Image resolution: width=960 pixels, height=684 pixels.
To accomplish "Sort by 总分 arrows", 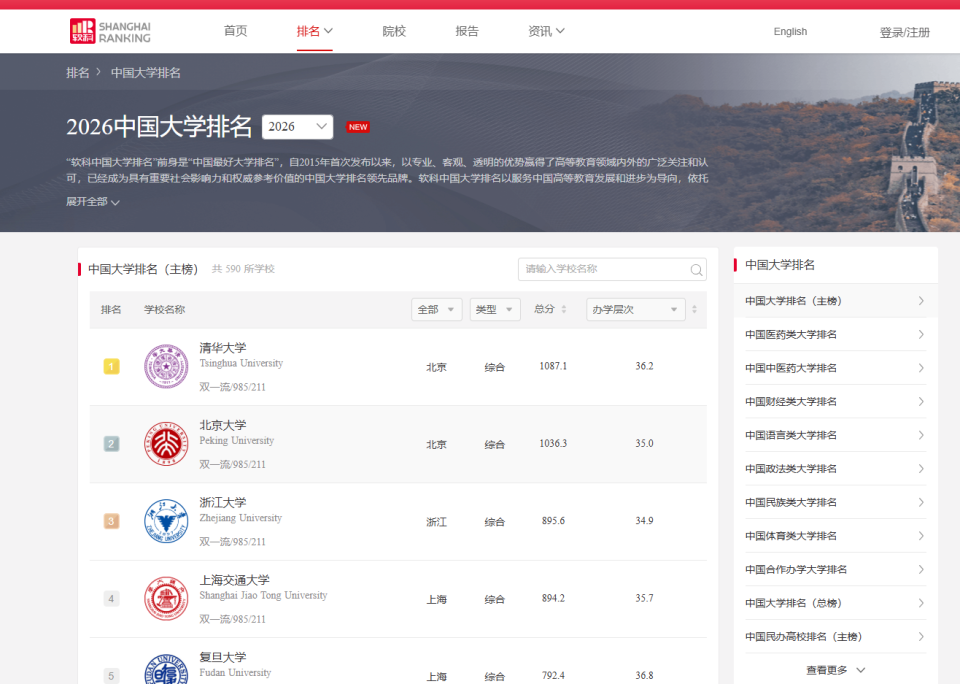I will click(x=564, y=309).
